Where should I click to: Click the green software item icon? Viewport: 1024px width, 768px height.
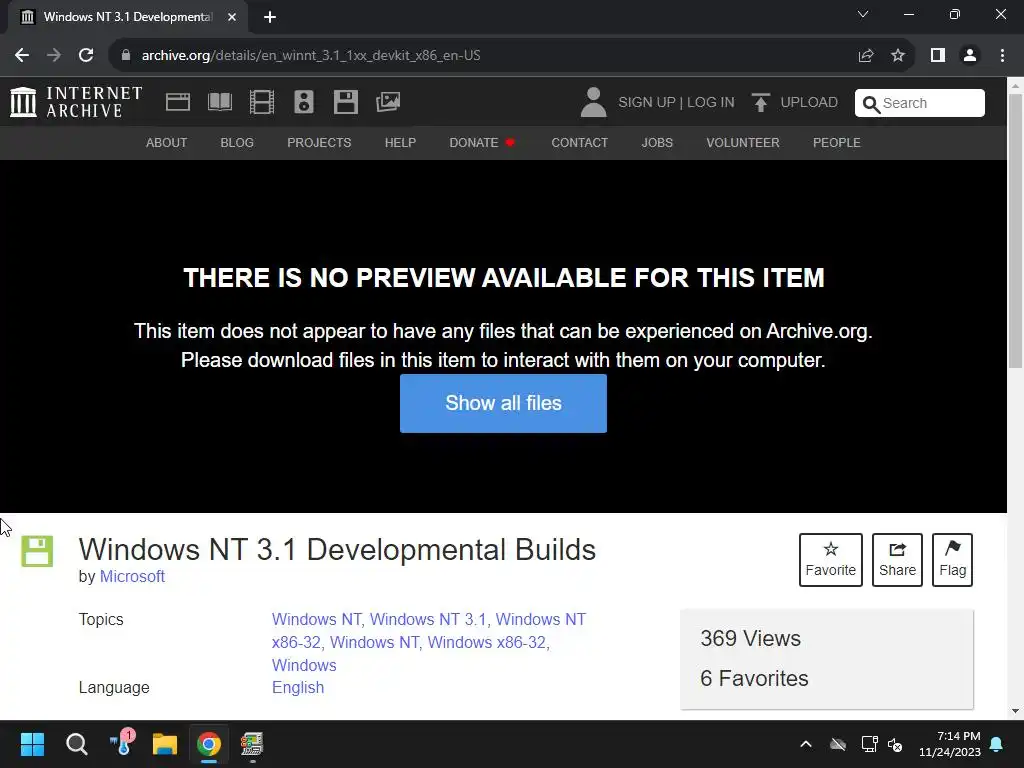[x=37, y=551]
